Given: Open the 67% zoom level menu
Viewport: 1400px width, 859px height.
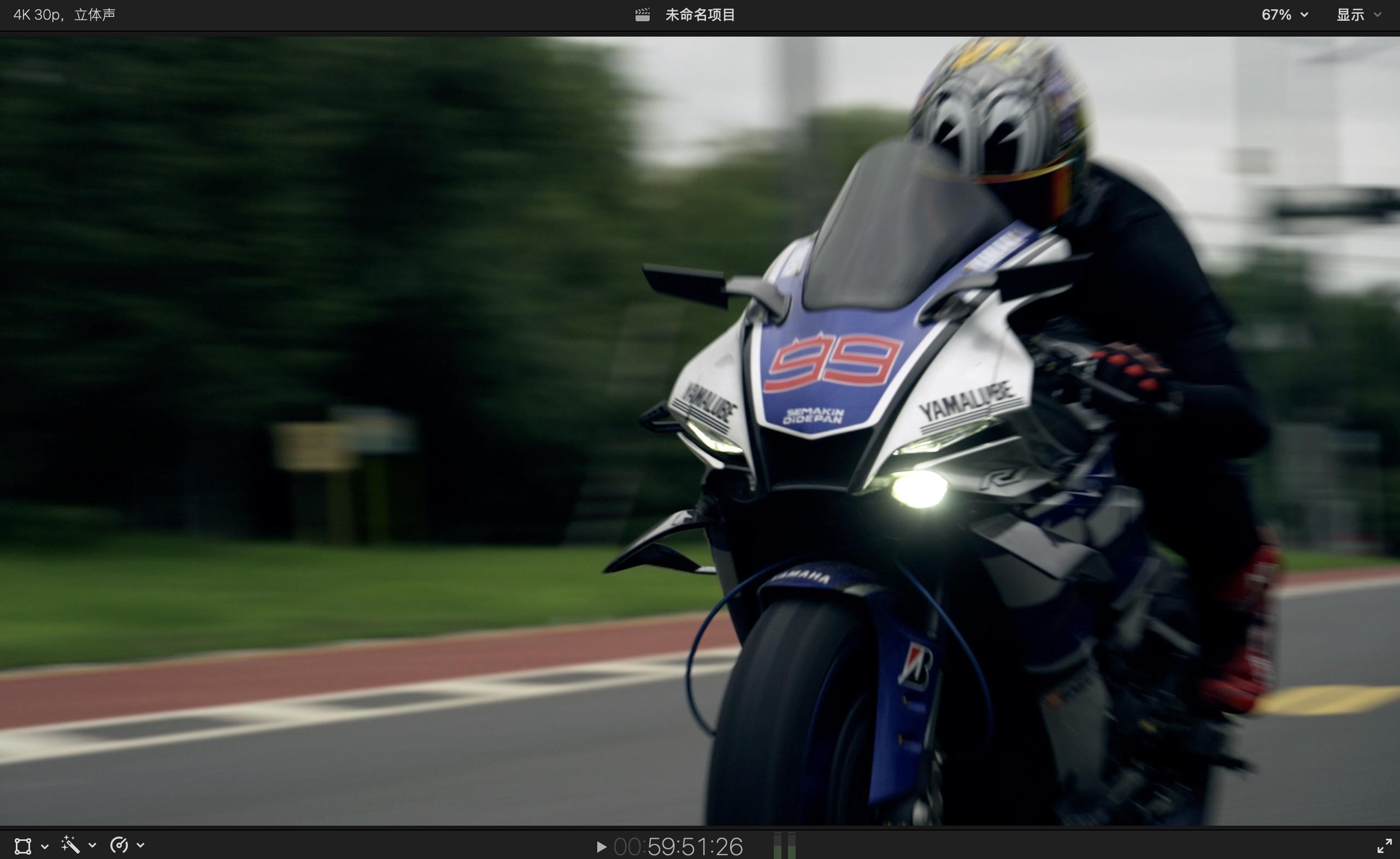Looking at the screenshot, I should pyautogui.click(x=1276, y=15).
